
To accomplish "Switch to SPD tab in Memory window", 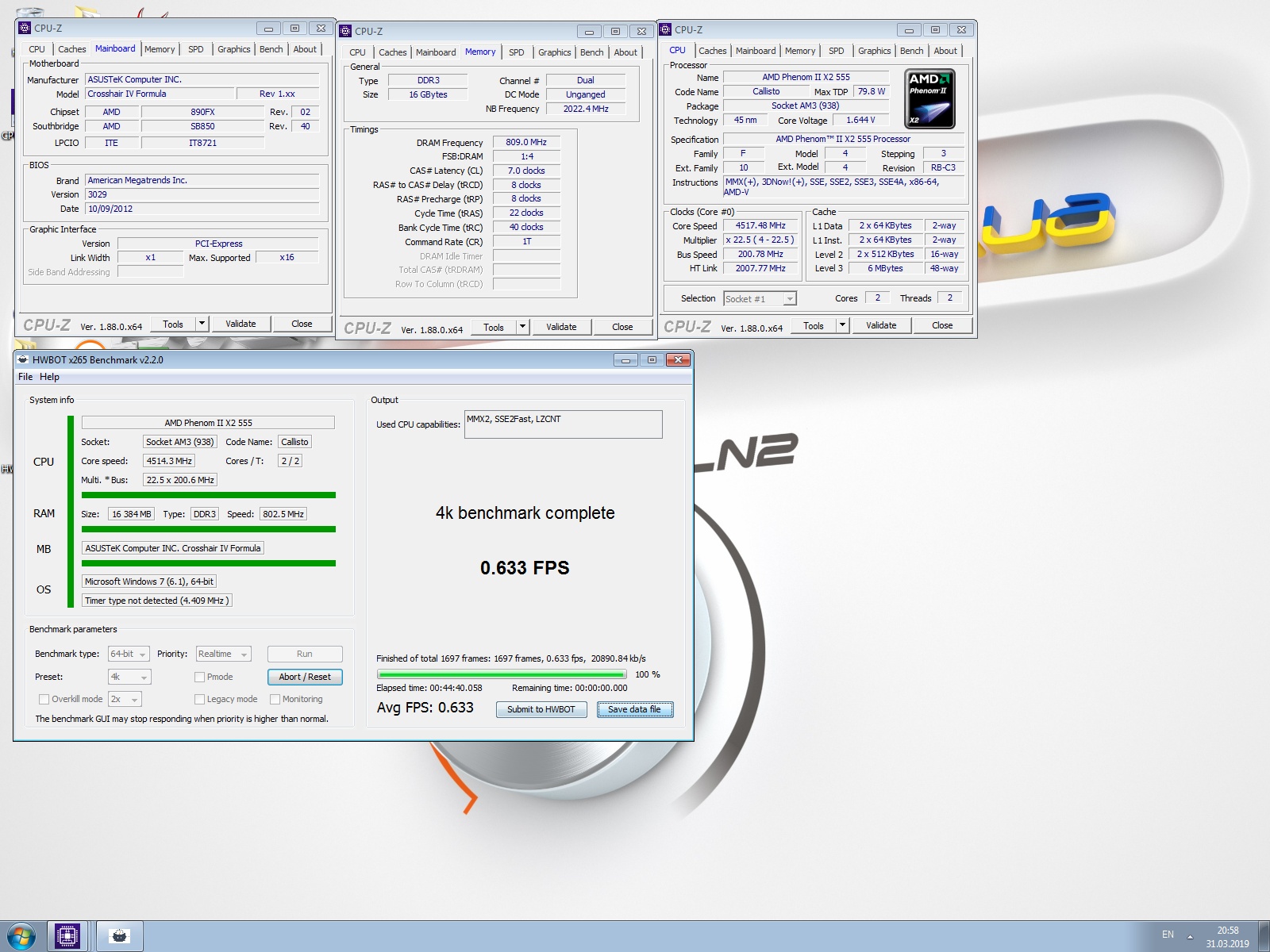I will 517,52.
